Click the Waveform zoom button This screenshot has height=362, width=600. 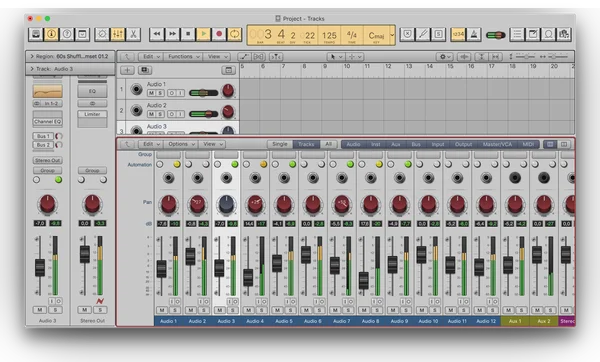pyautogui.click(x=464, y=57)
